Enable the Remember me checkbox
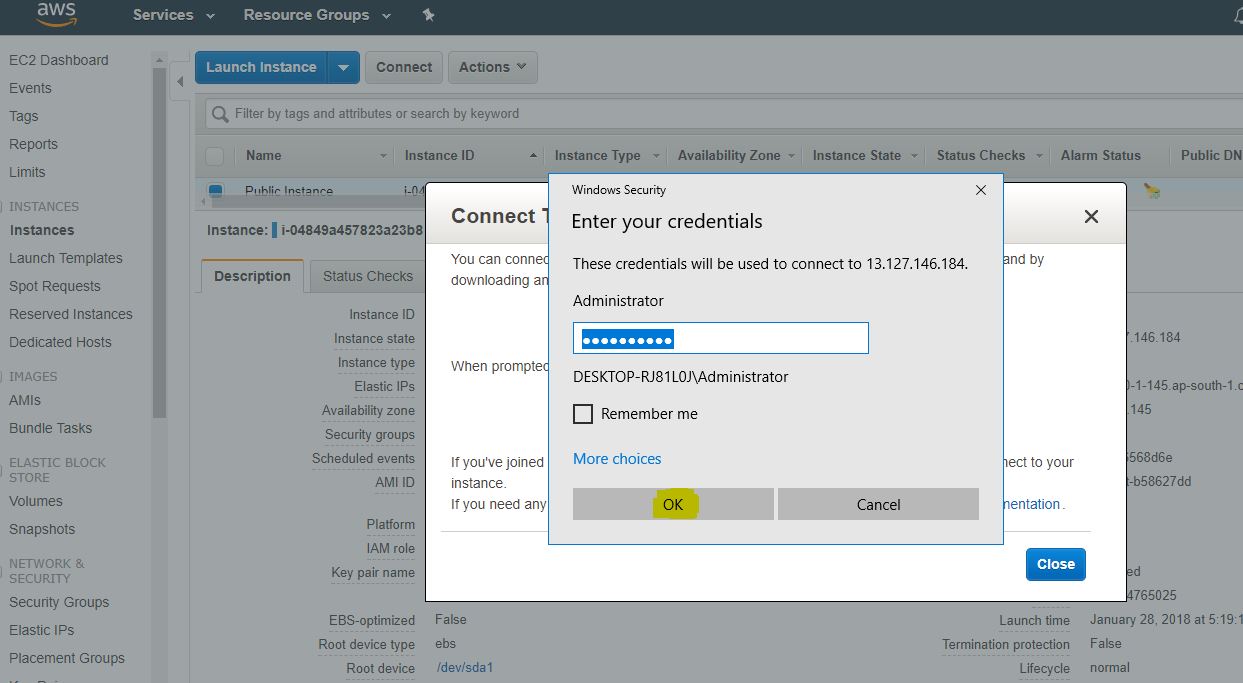Viewport: 1243px width, 683px height. click(x=583, y=414)
